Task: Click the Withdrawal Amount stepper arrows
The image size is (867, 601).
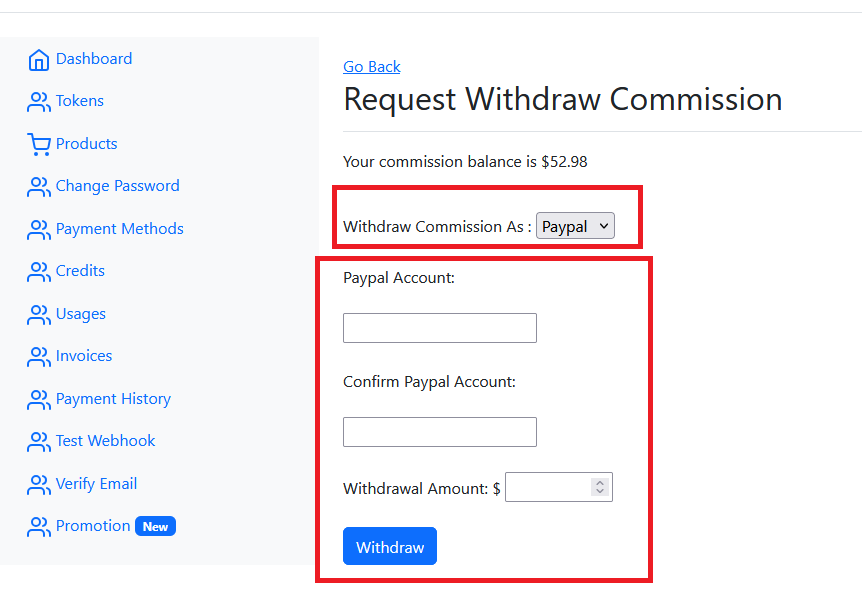Action: coord(600,488)
